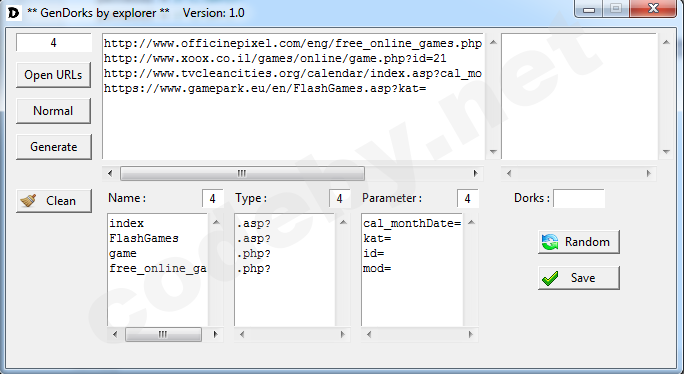Close the GenDorks window
Image resolution: width=684 pixels, height=374 pixels.
653,9
